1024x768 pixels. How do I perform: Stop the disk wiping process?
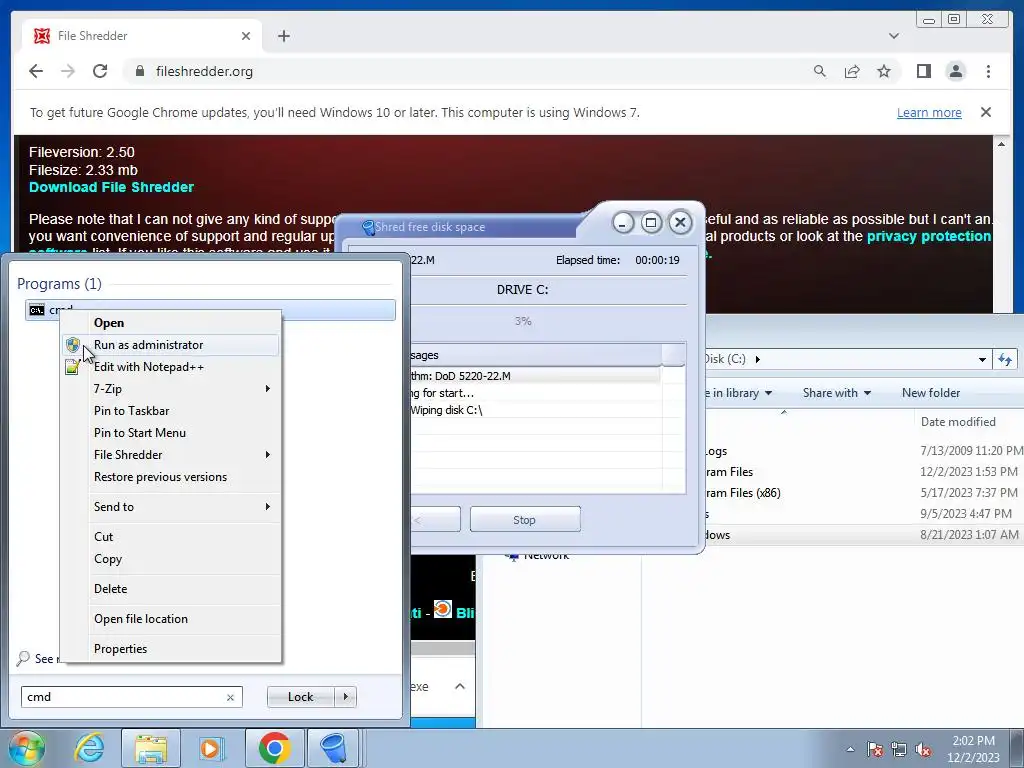tap(524, 520)
